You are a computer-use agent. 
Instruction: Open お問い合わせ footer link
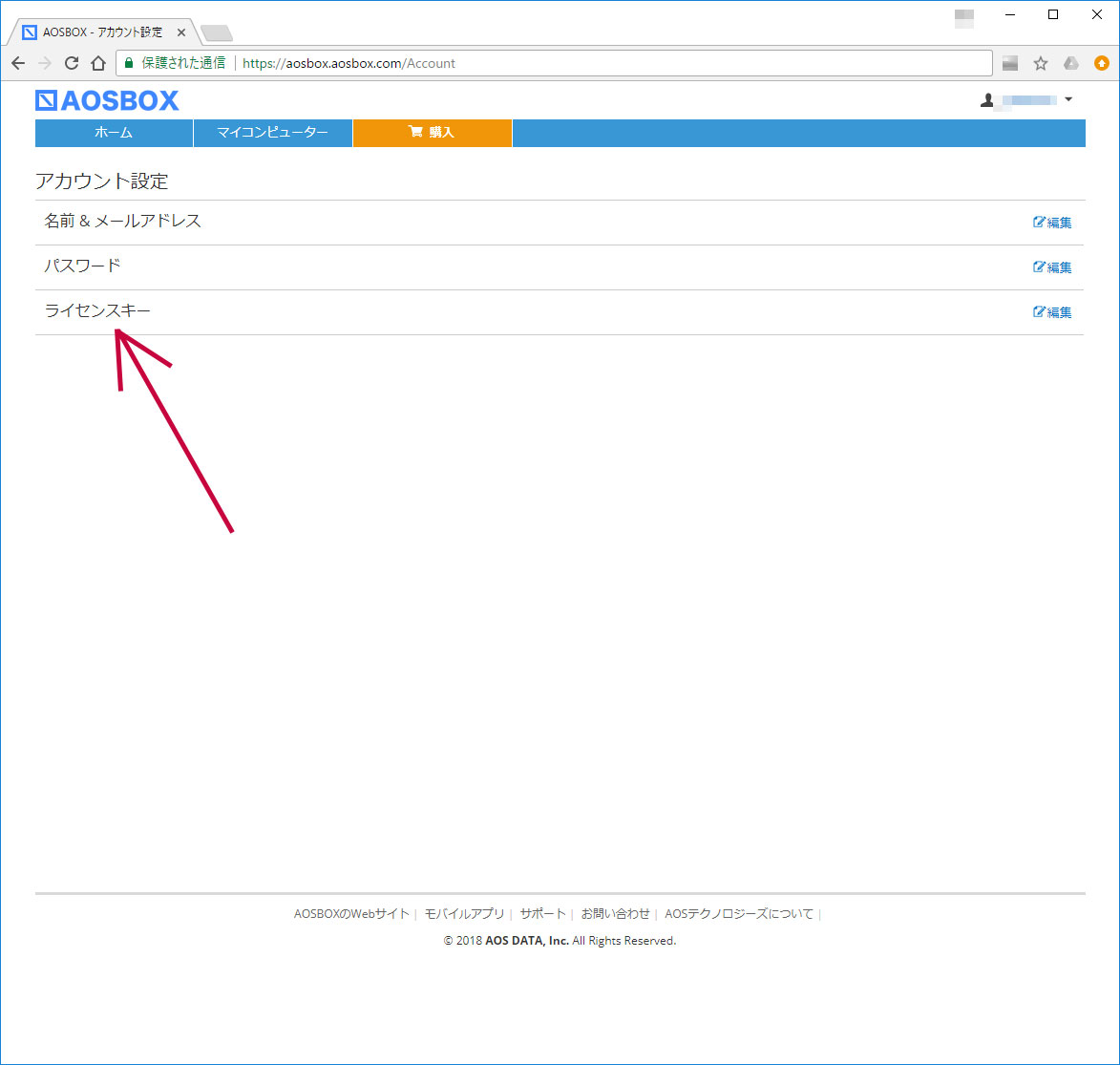pyautogui.click(x=616, y=913)
